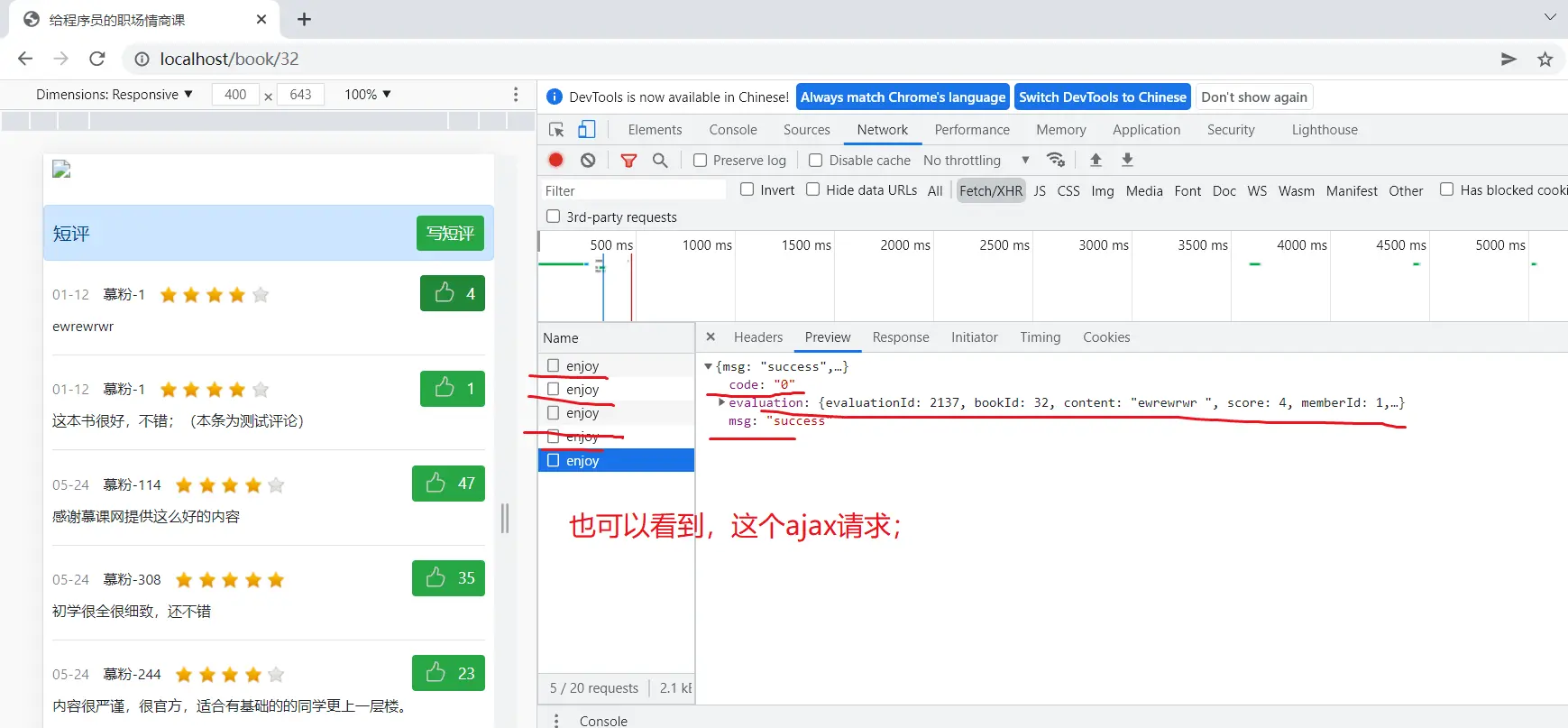This screenshot has height=728, width=1568.
Task: Clear the network log with the clear icon
Action: tap(588, 160)
